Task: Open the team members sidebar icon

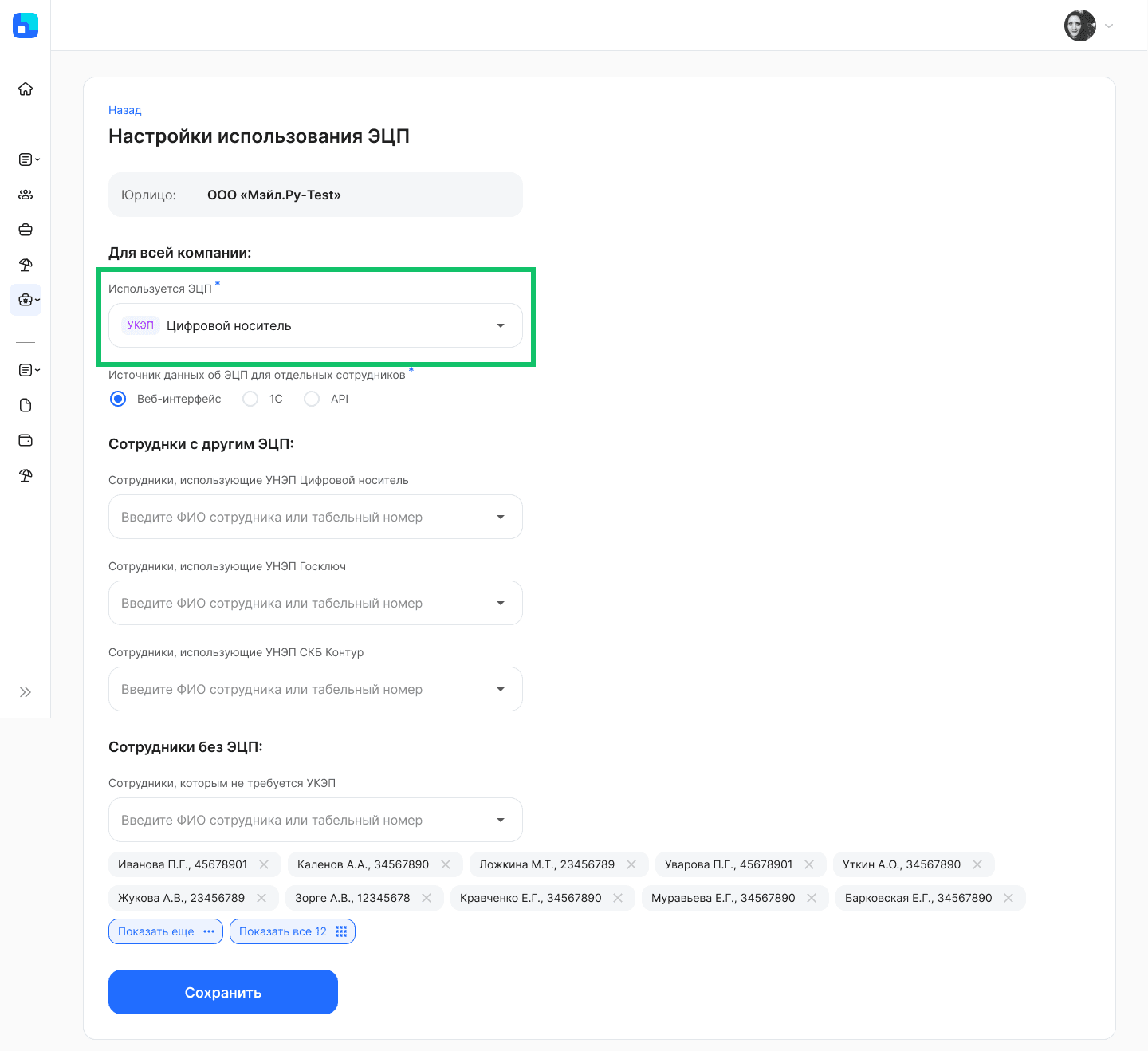Action: point(26,195)
